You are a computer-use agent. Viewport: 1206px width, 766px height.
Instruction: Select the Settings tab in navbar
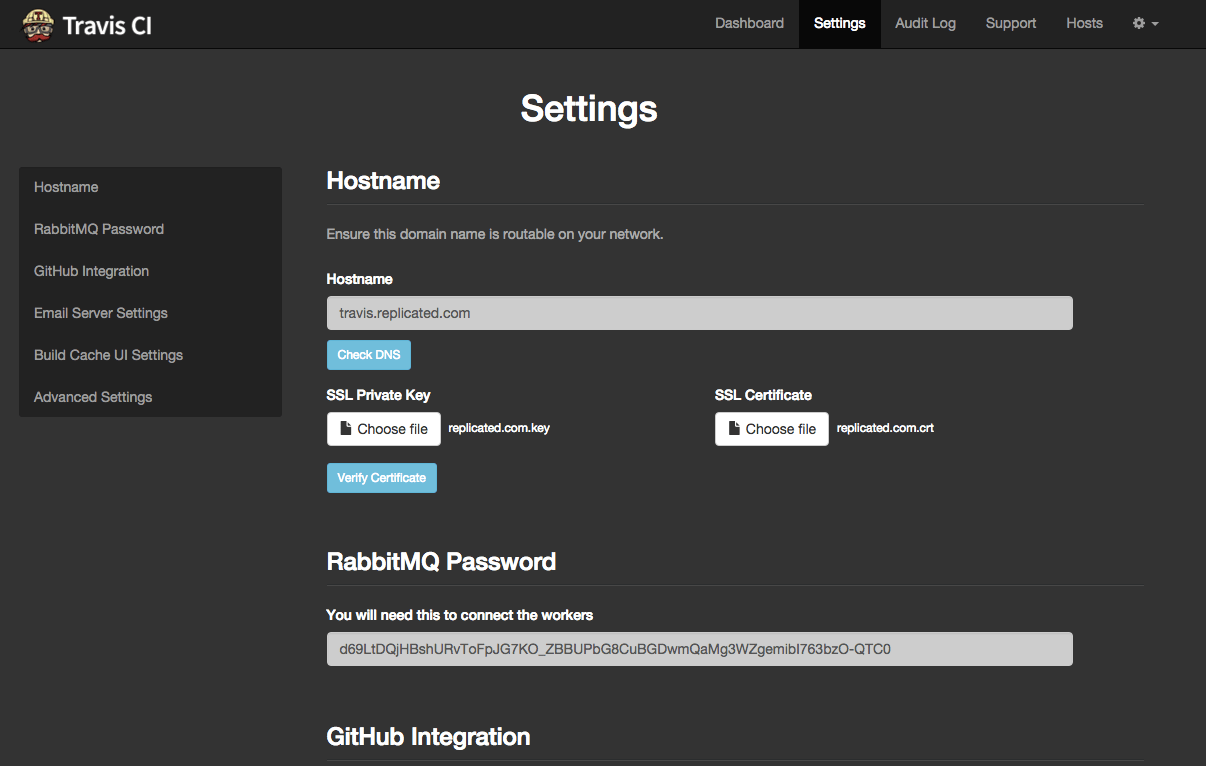click(x=840, y=23)
